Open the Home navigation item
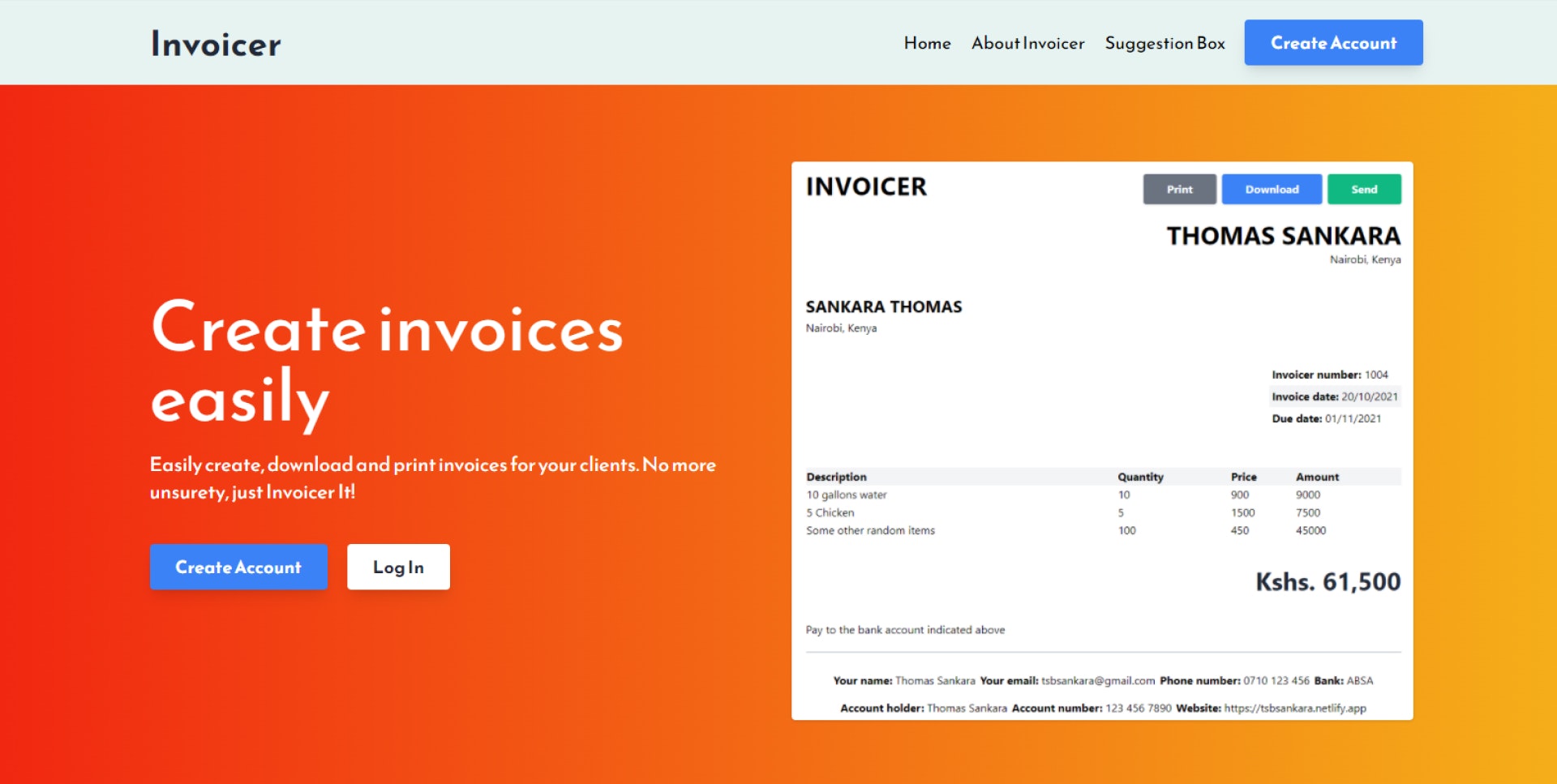The height and width of the screenshot is (784, 1557). (x=927, y=44)
